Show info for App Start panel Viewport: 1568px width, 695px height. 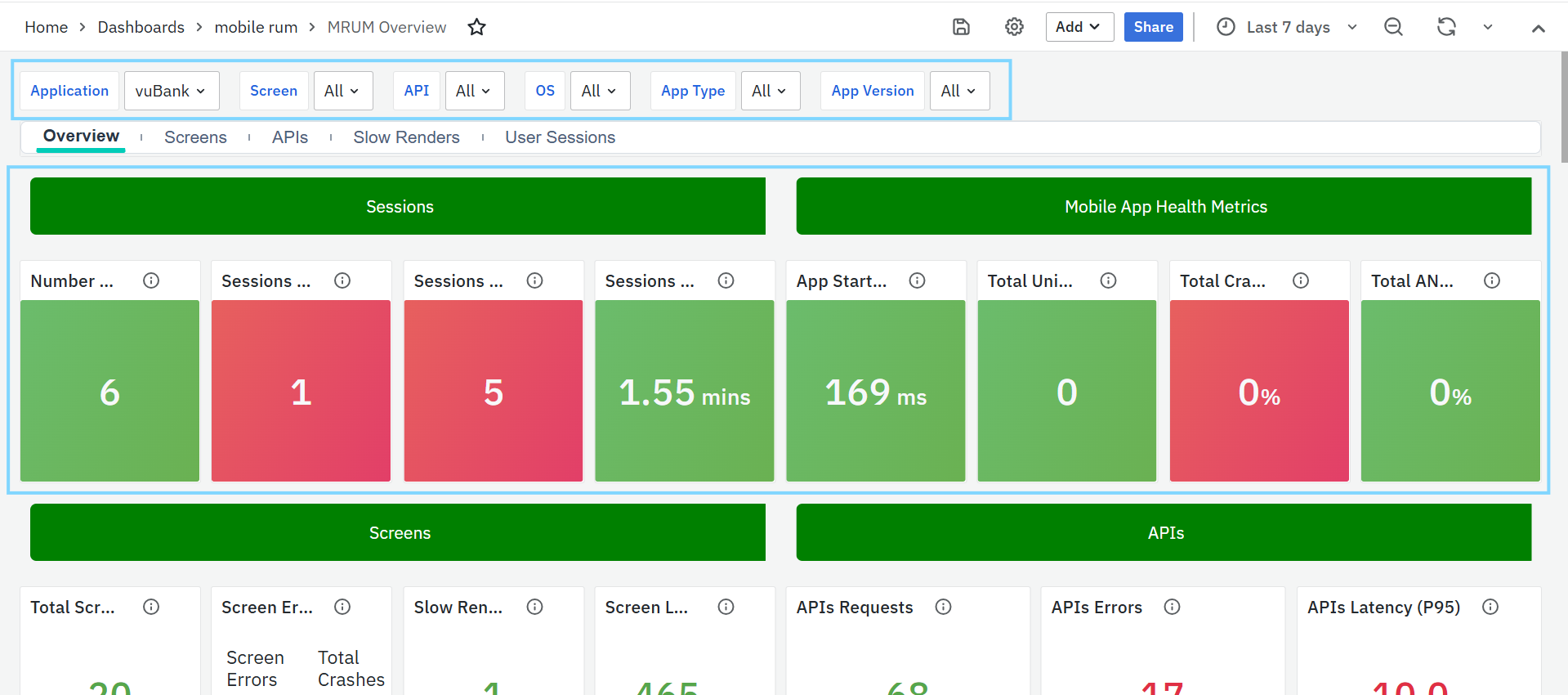tap(917, 280)
